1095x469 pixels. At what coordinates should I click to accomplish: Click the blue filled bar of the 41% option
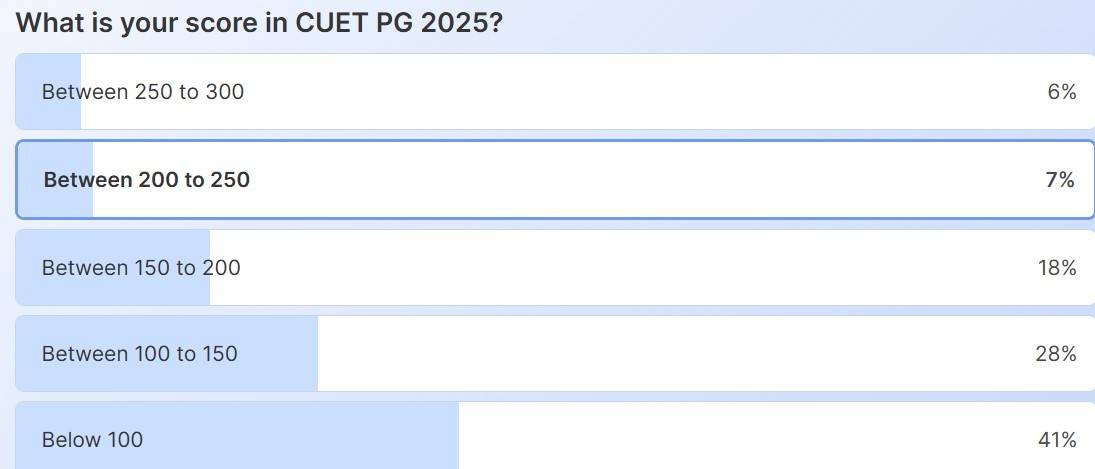(300, 440)
